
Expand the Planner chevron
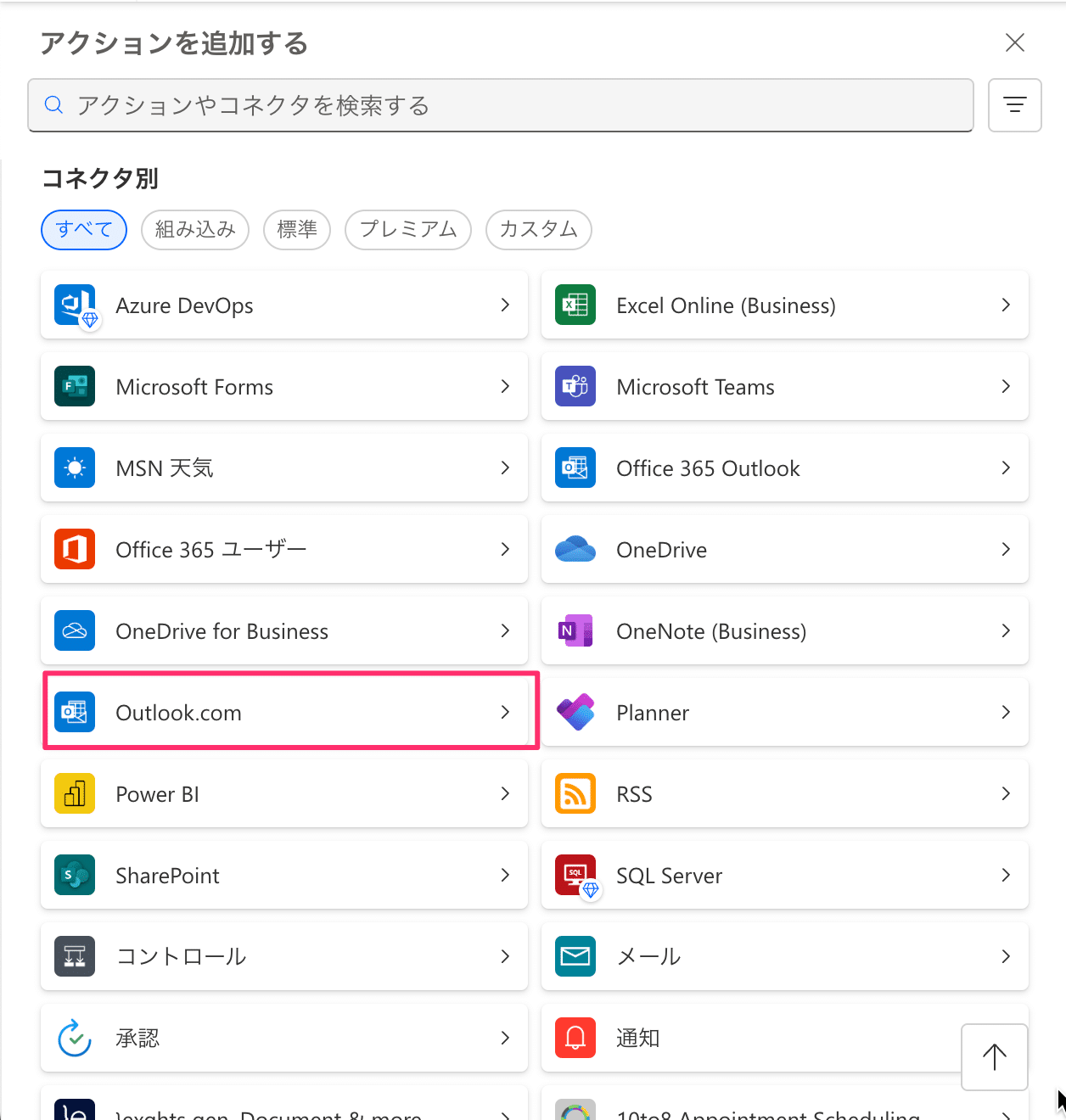(x=1006, y=713)
